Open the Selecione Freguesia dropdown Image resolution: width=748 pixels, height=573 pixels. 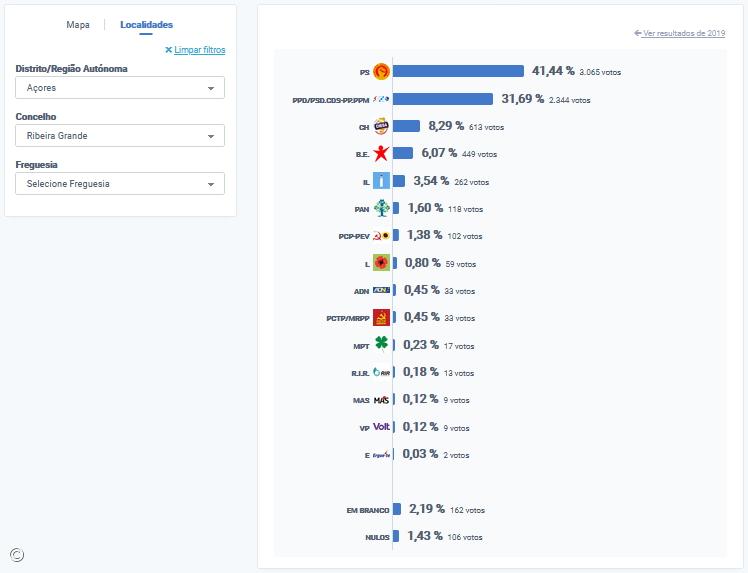click(x=120, y=184)
